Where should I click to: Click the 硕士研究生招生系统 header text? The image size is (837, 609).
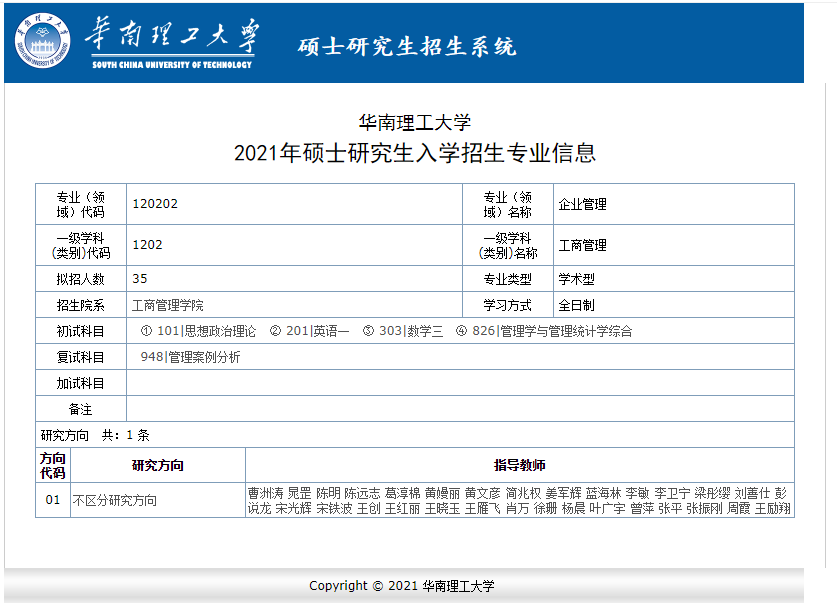(x=407, y=47)
